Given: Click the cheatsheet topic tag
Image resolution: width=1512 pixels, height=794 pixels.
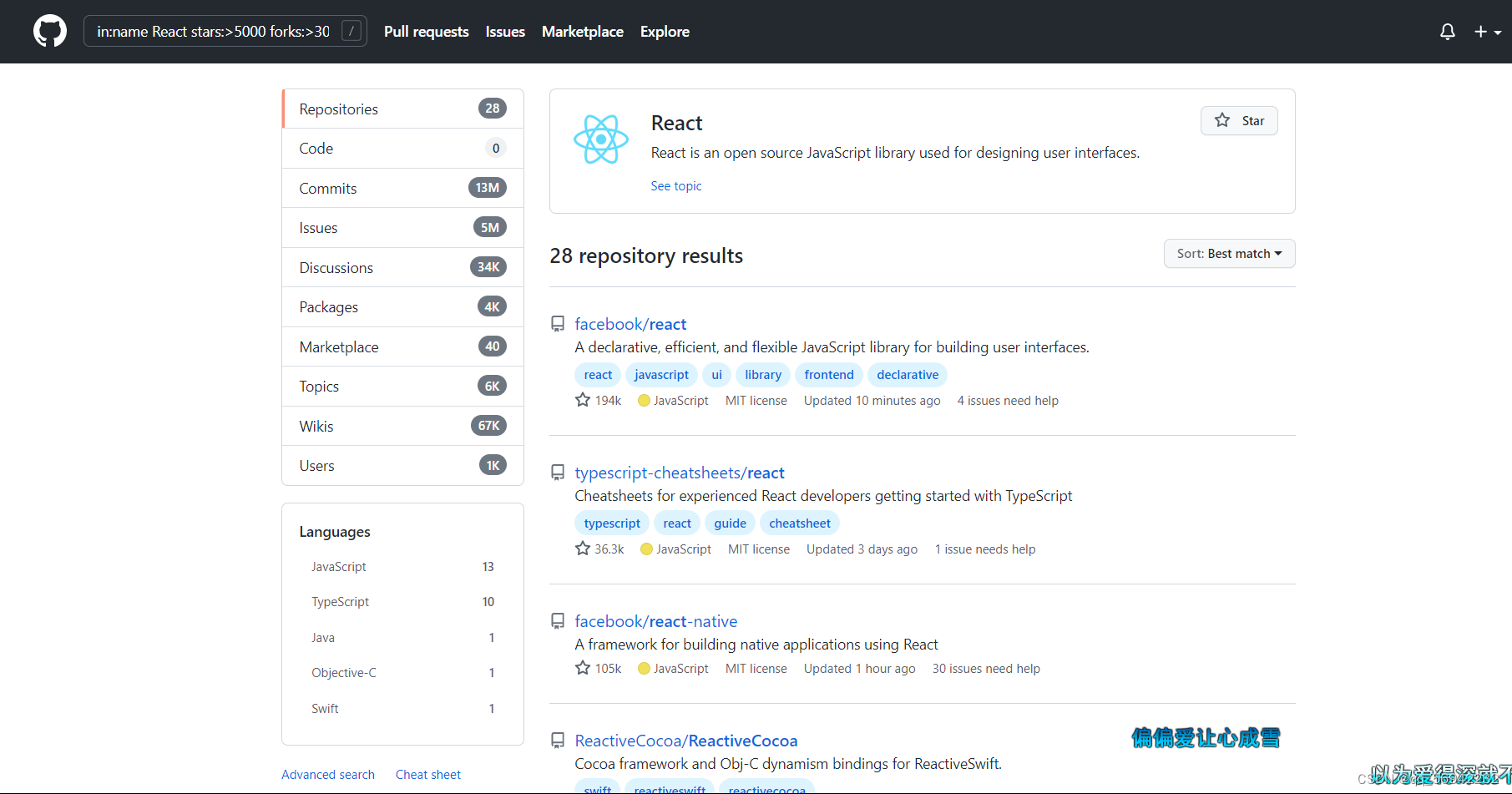Looking at the screenshot, I should click(800, 523).
